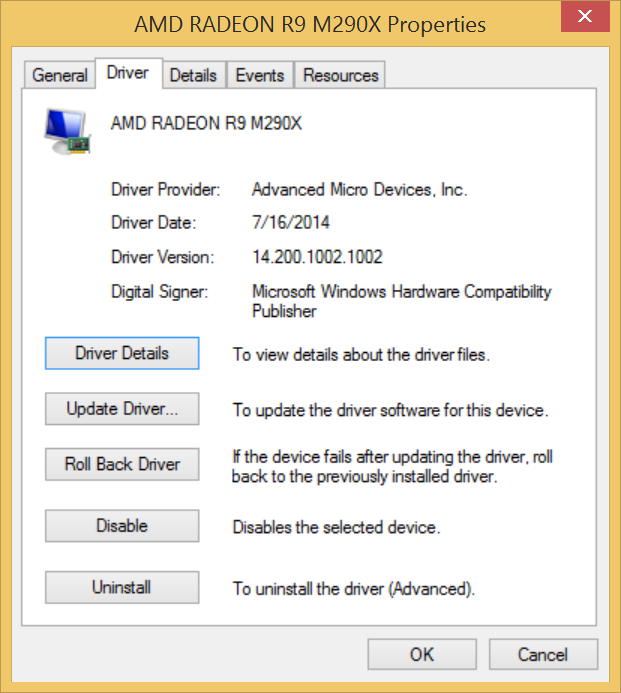Click the driver date 7/16/2014
This screenshot has height=693, width=621.
click(x=291, y=222)
